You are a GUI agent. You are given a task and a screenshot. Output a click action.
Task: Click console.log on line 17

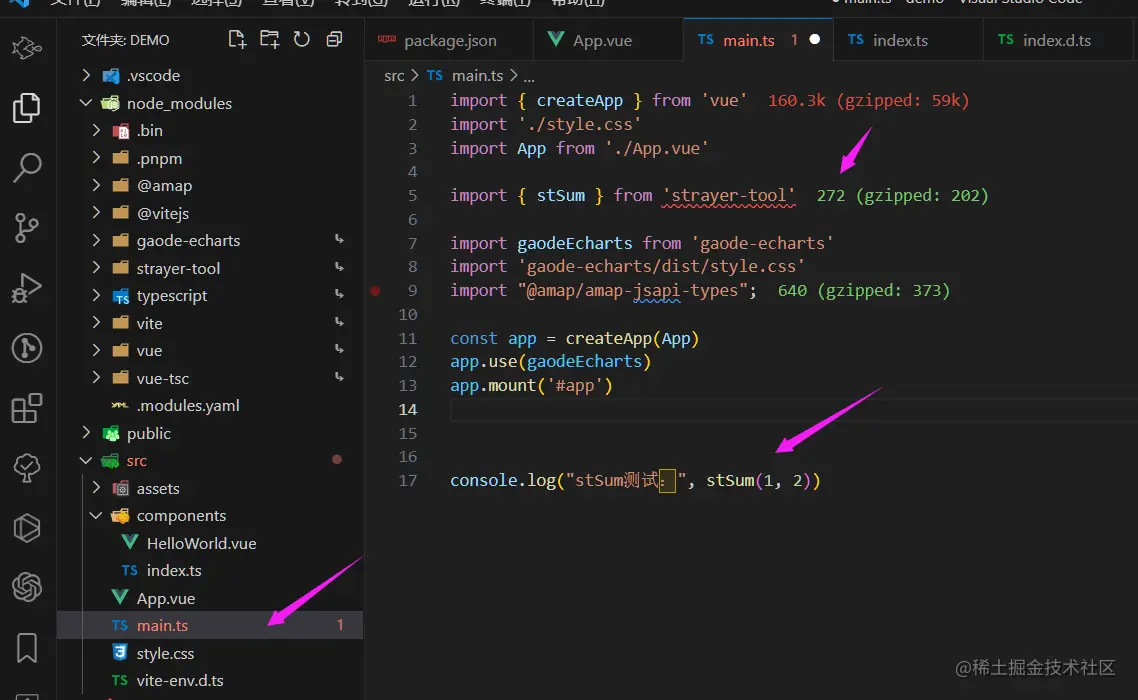(x=503, y=481)
